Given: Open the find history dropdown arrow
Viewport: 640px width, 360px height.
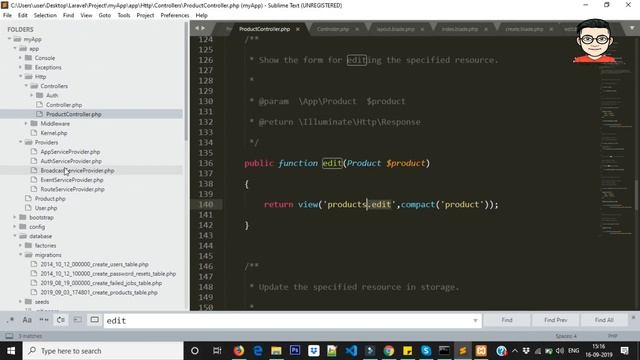Looking at the screenshot, I should (475, 321).
